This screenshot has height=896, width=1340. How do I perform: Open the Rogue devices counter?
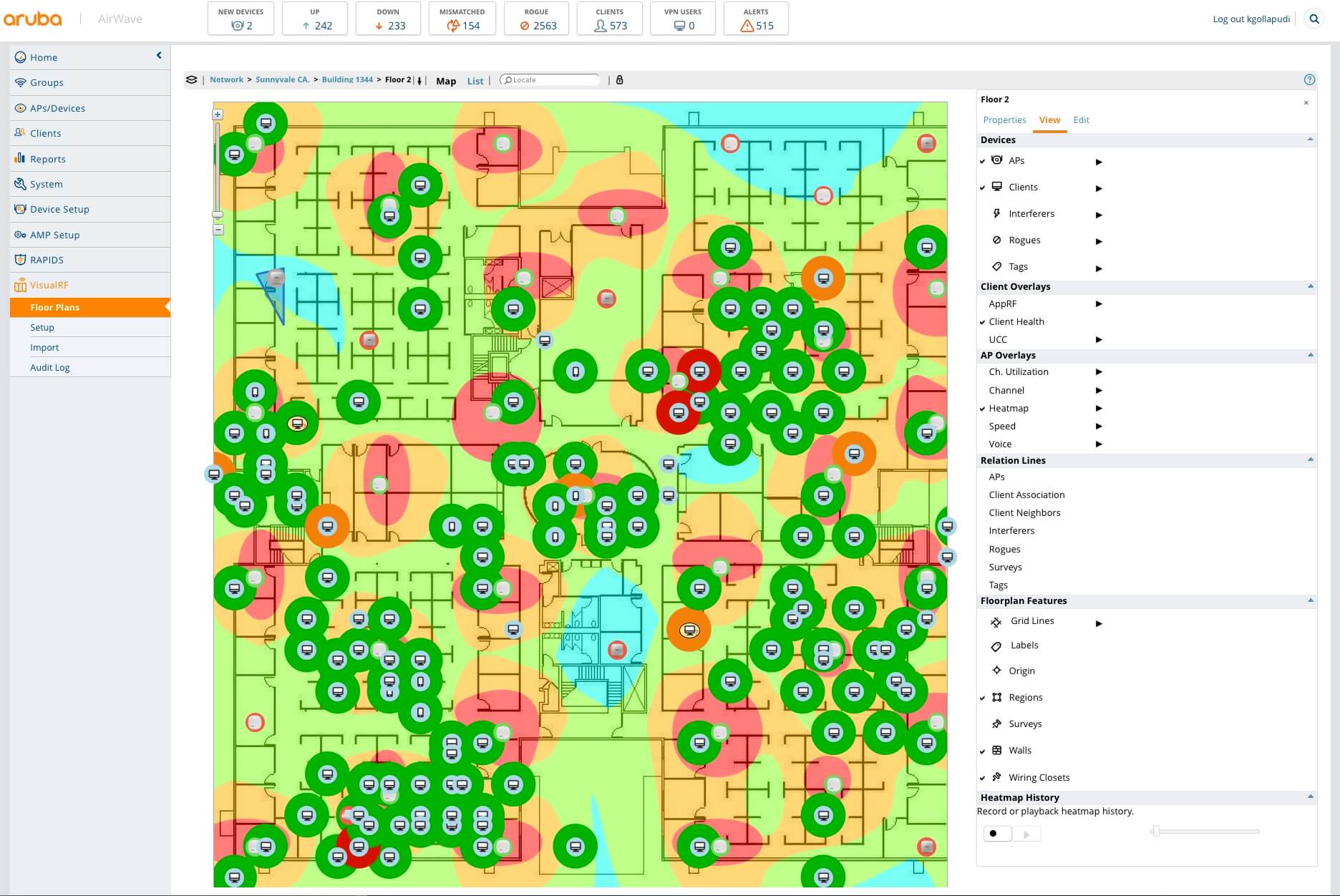536,19
